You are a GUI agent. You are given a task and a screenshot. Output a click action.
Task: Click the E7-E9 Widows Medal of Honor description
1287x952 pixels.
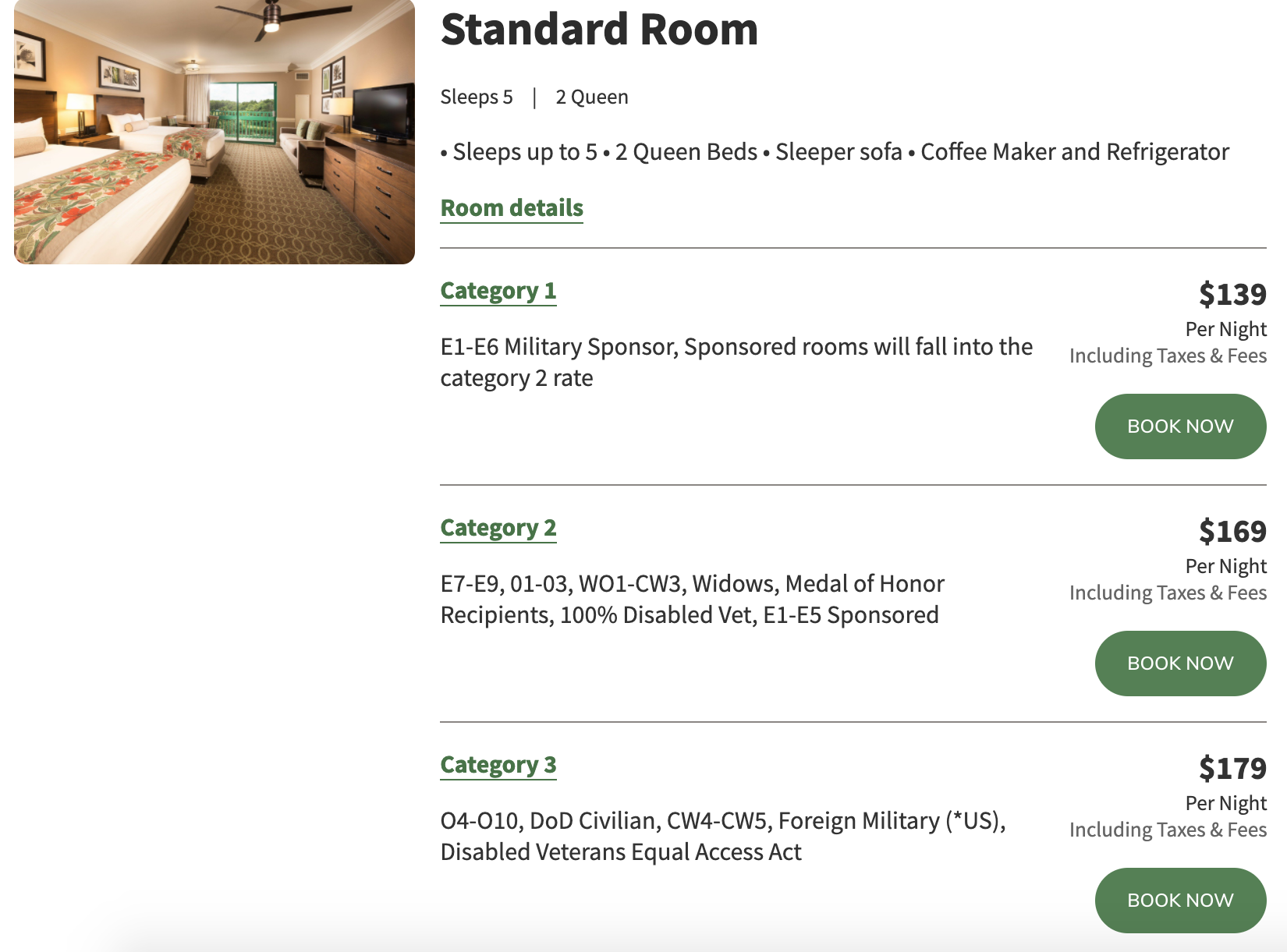click(693, 599)
